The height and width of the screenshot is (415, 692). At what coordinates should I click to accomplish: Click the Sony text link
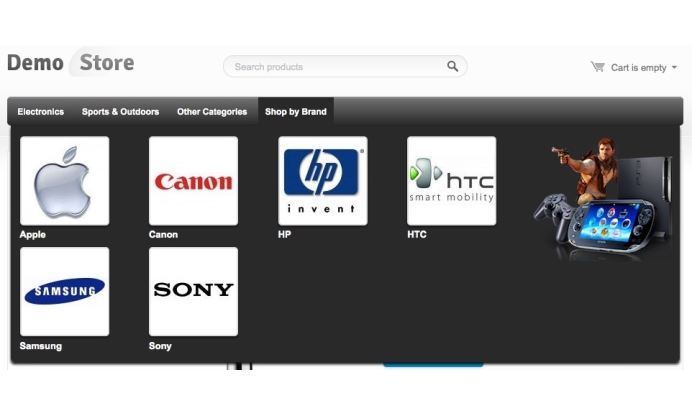point(160,346)
